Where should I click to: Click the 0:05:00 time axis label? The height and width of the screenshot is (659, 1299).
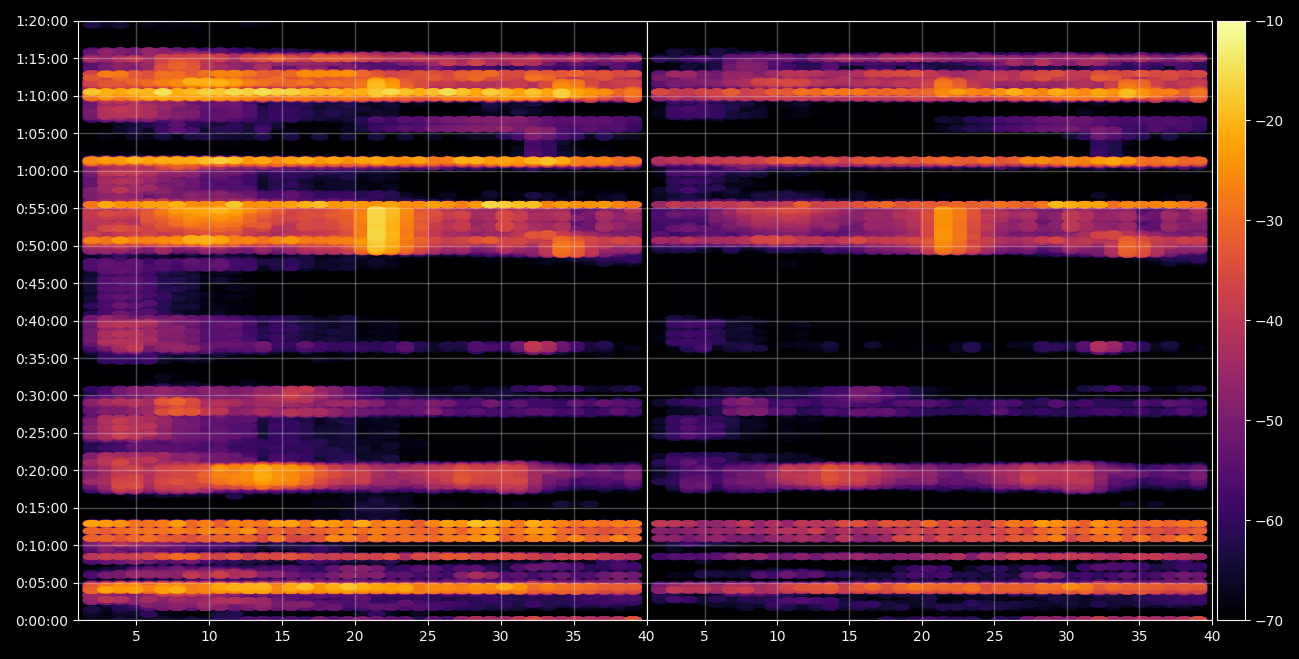[41, 583]
